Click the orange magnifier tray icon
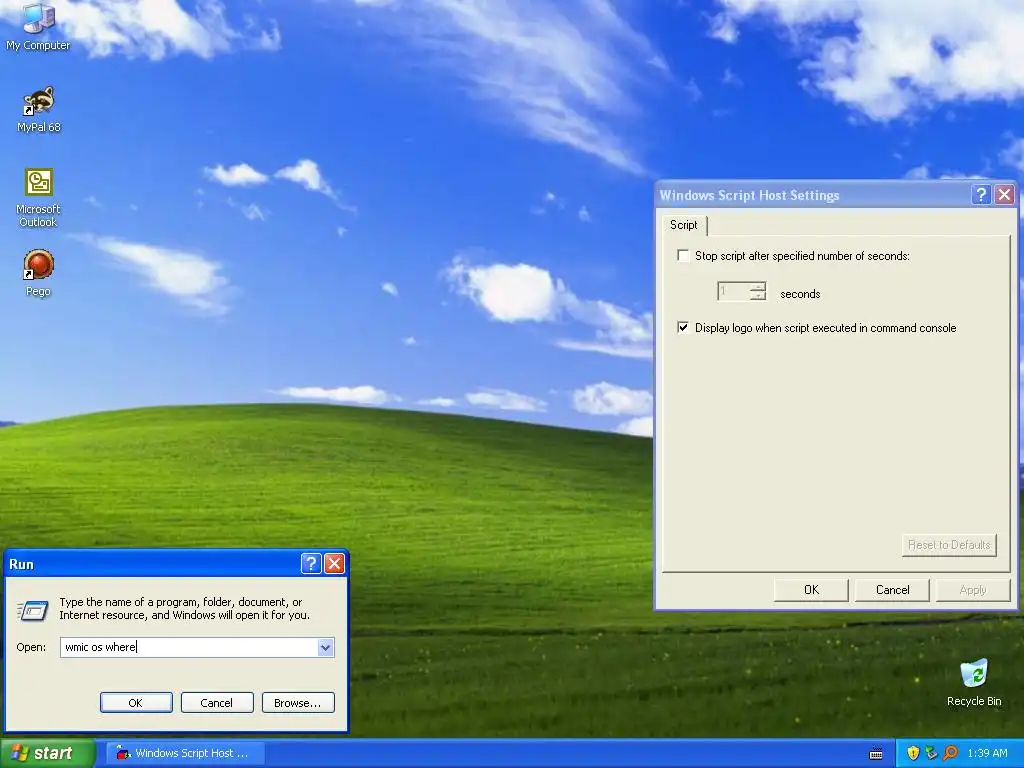 pyautogui.click(x=950, y=753)
